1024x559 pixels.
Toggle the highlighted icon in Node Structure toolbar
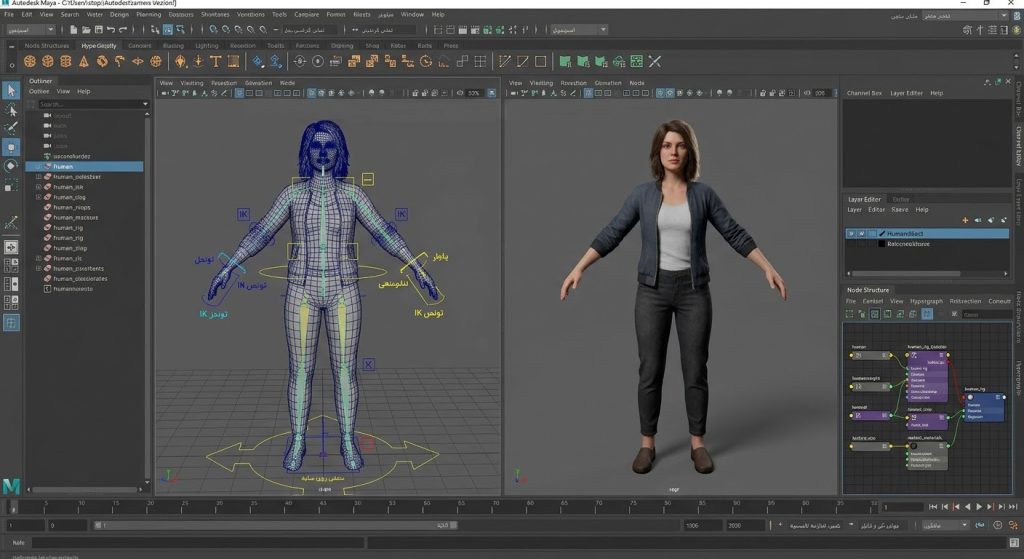[x=927, y=314]
